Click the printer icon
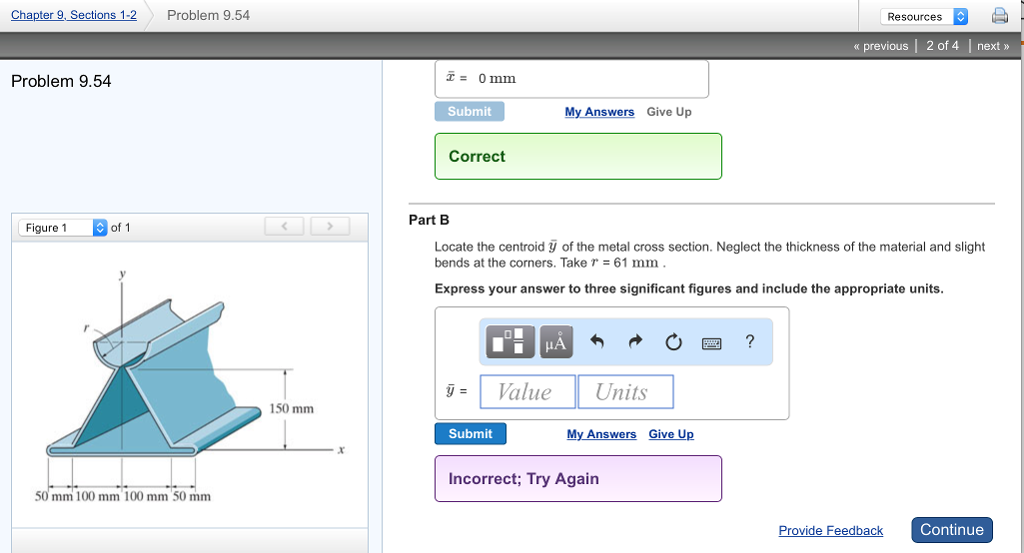Screen dimensions: 1024x553 tap(999, 16)
